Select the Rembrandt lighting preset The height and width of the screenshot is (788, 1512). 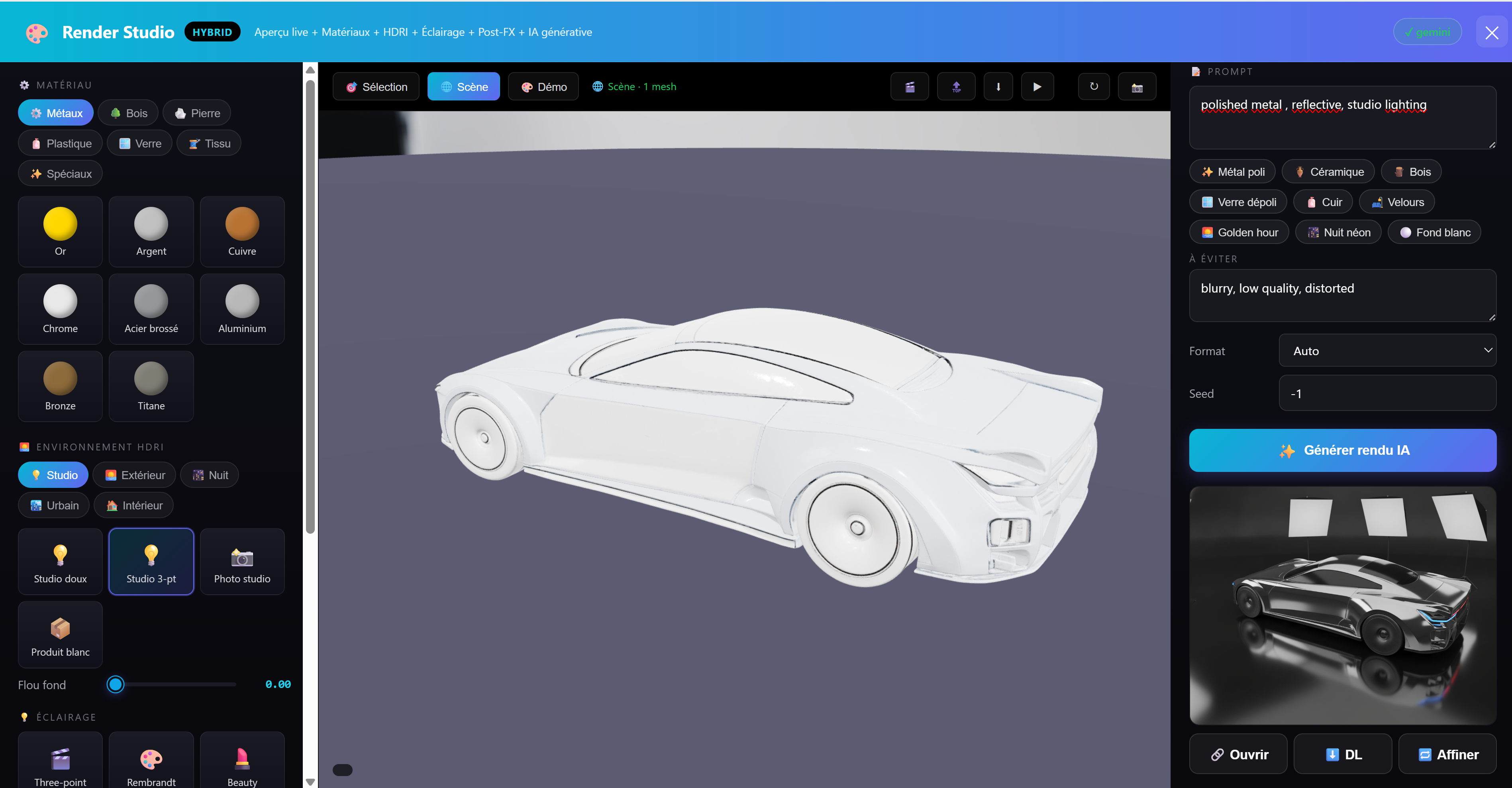click(151, 760)
